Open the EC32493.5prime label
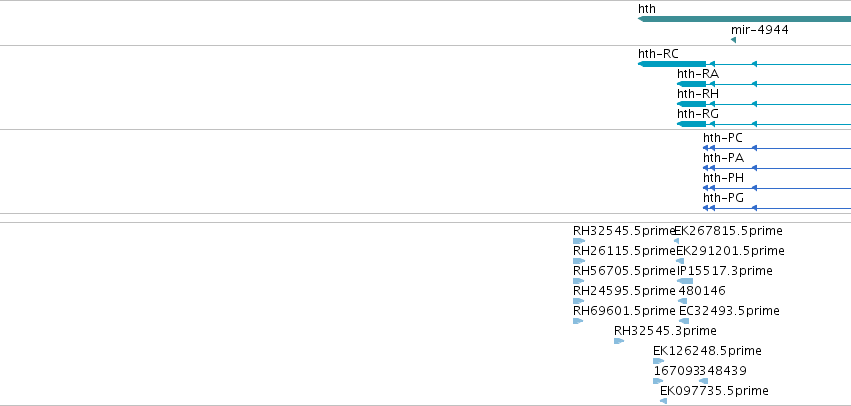851x406 pixels. point(729,311)
